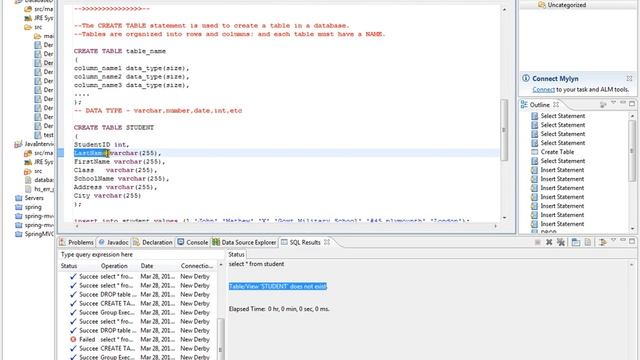640x360 pixels.
Task: Click the 'CREATE TABLE table_name' line
Action: 120,51
